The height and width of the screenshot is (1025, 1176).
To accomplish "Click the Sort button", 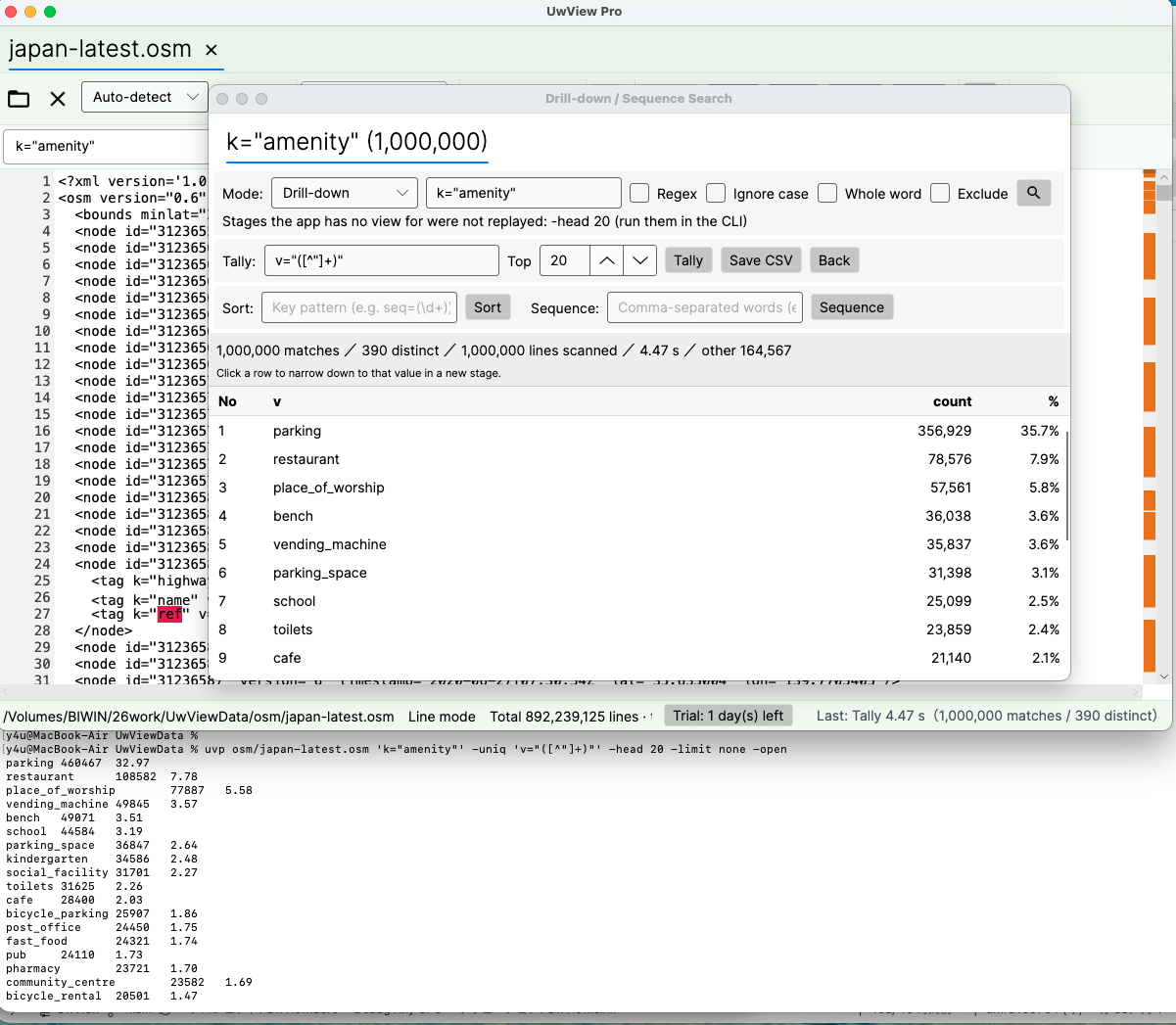I will click(x=488, y=307).
